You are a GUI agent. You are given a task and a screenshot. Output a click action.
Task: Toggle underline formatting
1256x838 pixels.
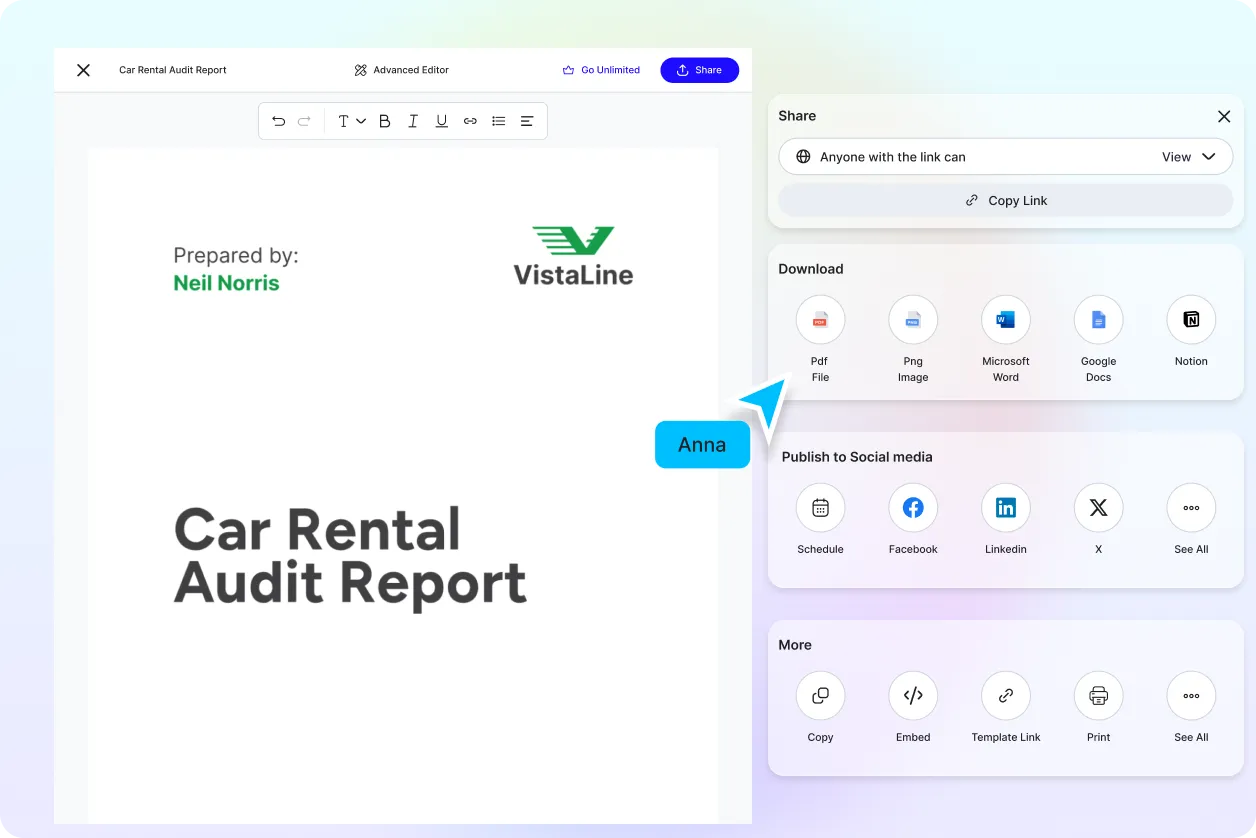point(441,120)
